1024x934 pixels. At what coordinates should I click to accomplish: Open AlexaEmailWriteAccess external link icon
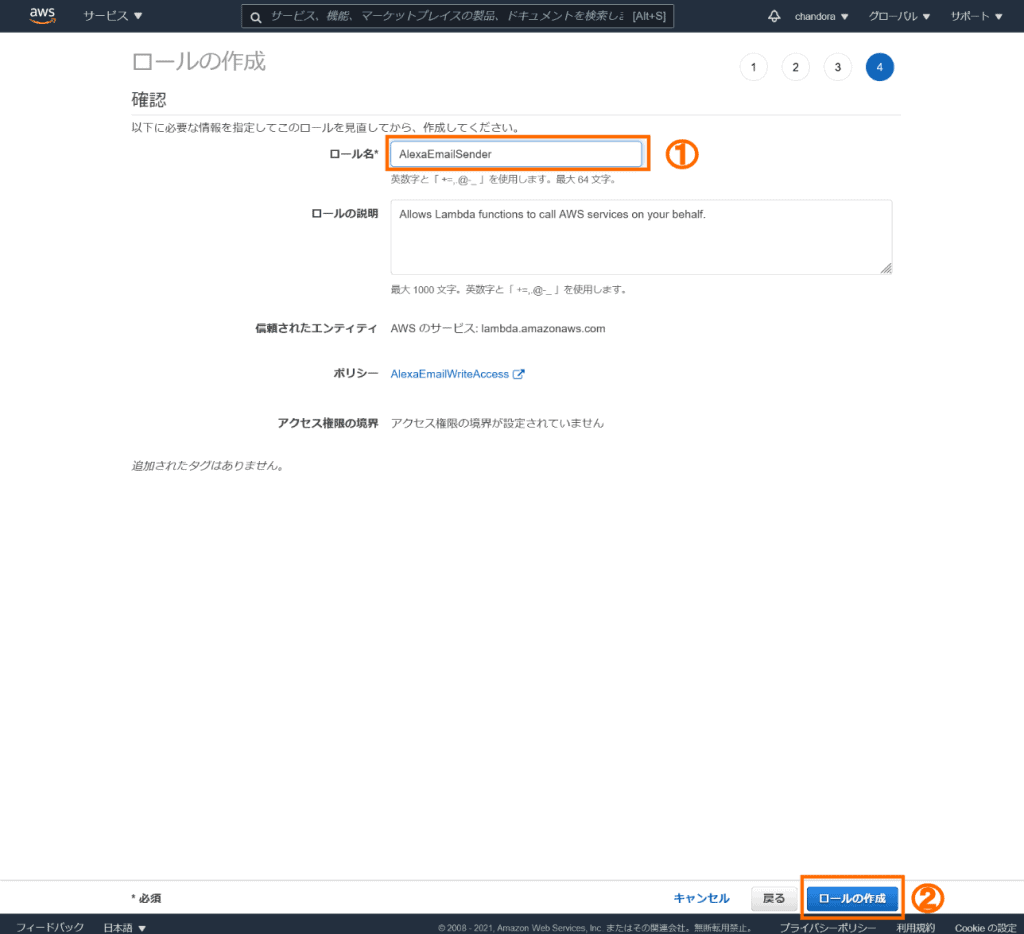[519, 374]
